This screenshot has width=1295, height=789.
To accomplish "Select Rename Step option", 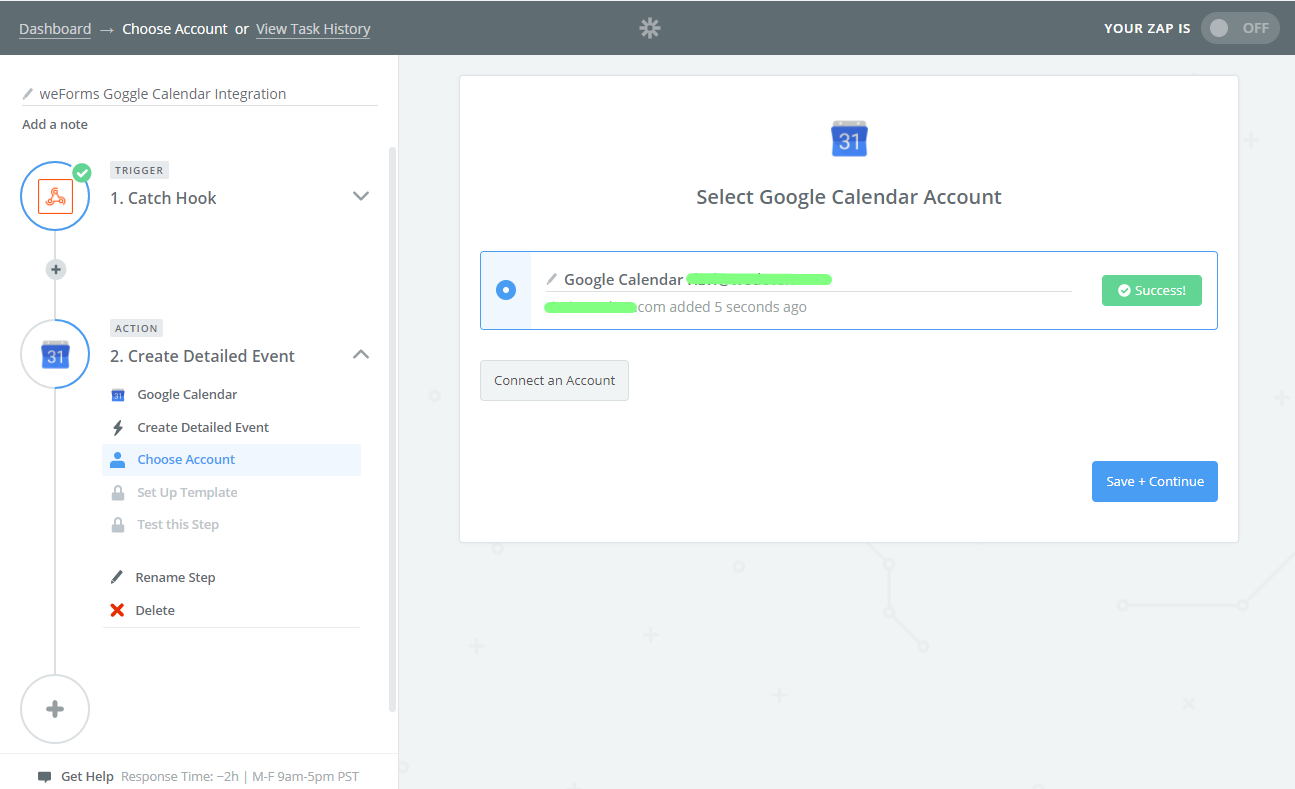I will pyautogui.click(x=175, y=577).
